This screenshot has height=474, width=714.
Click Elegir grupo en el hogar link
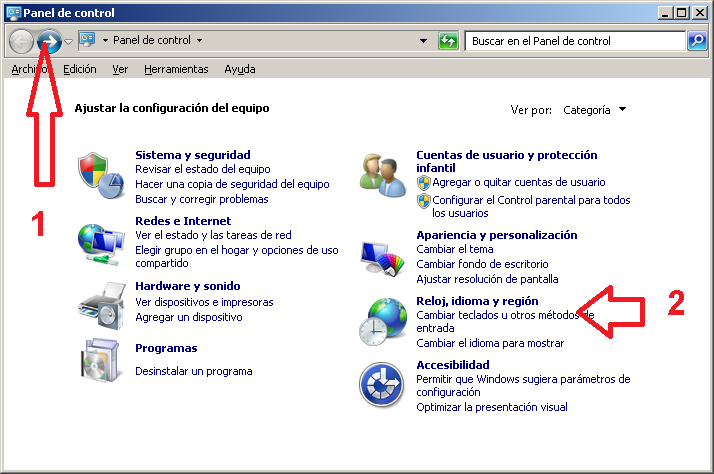pos(237,256)
